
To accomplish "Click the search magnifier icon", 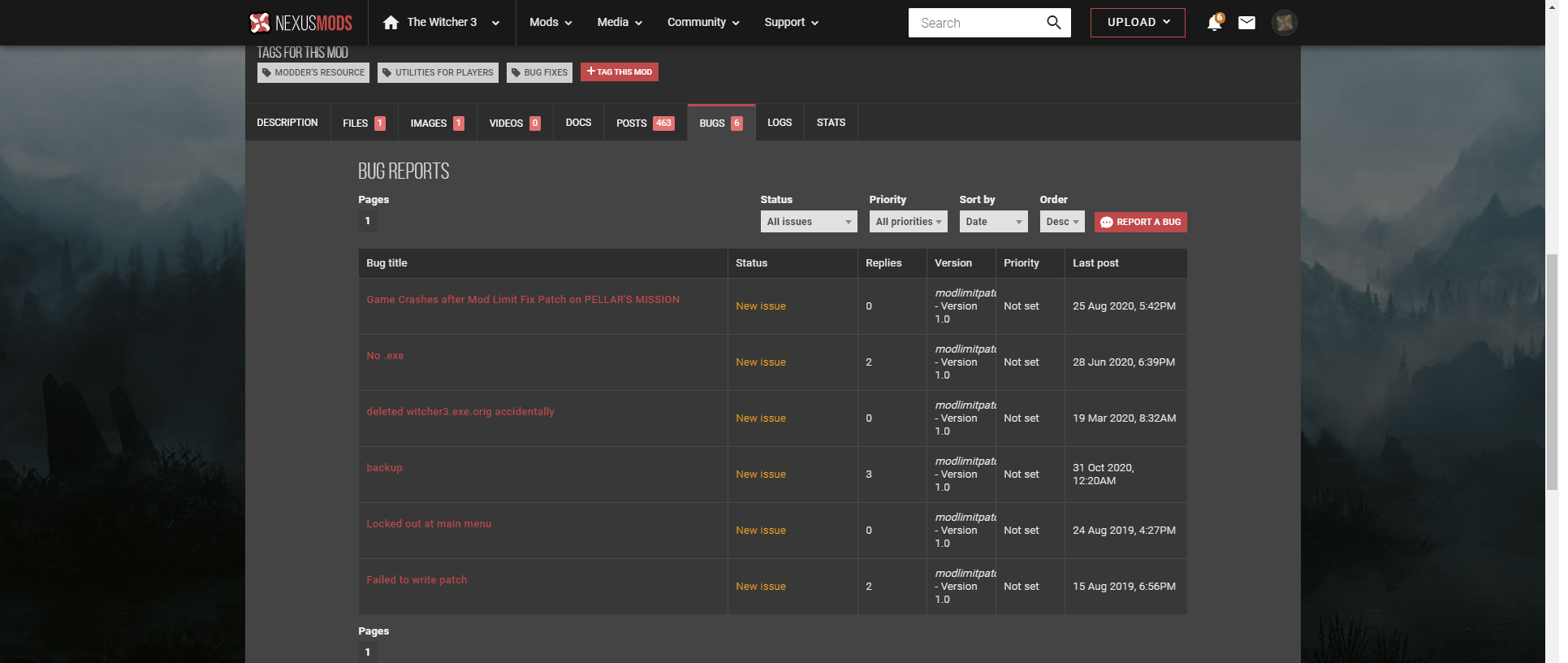I will click(1053, 23).
